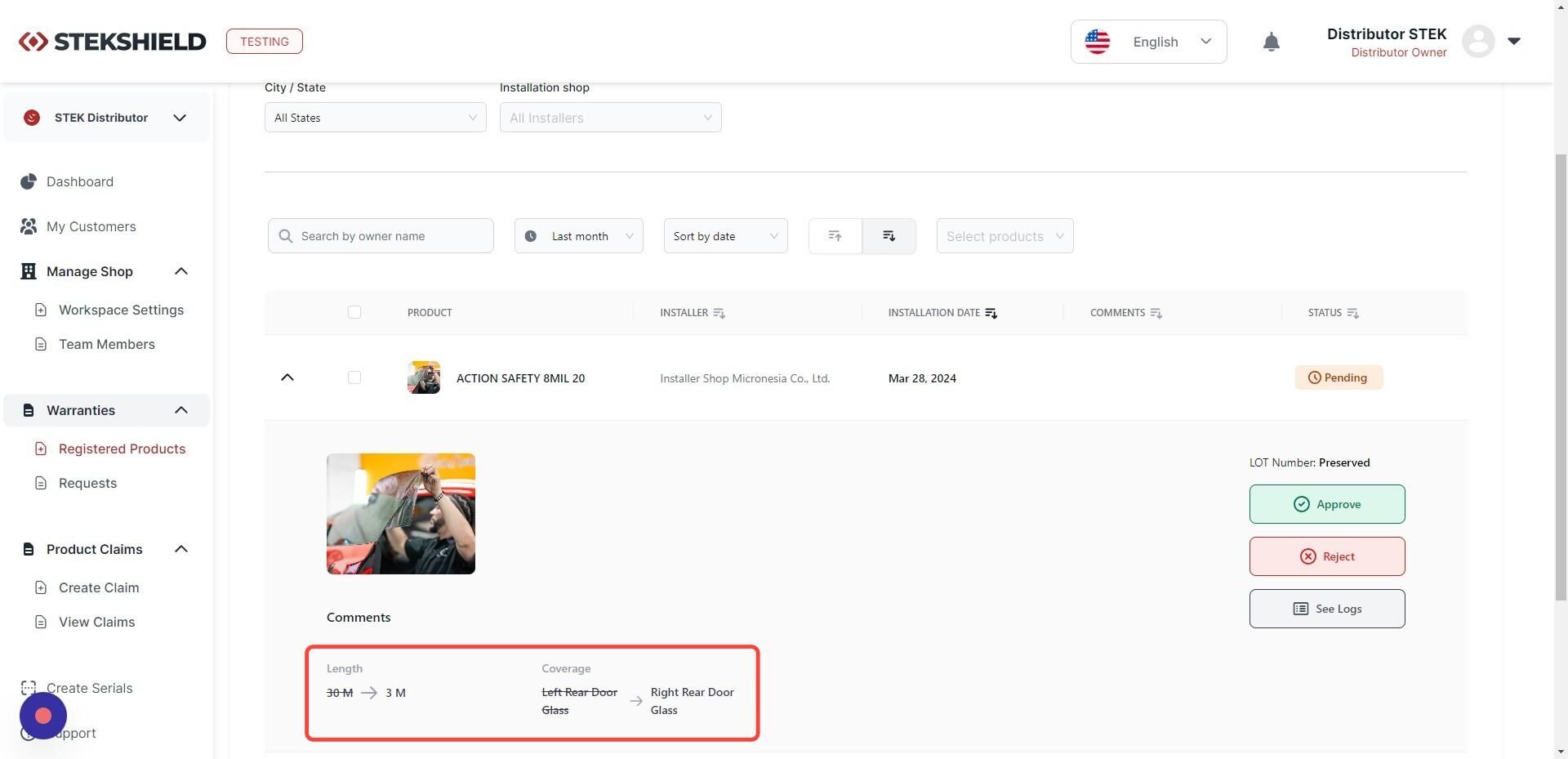
Task: Reject the warranty registration
Action: (x=1327, y=556)
